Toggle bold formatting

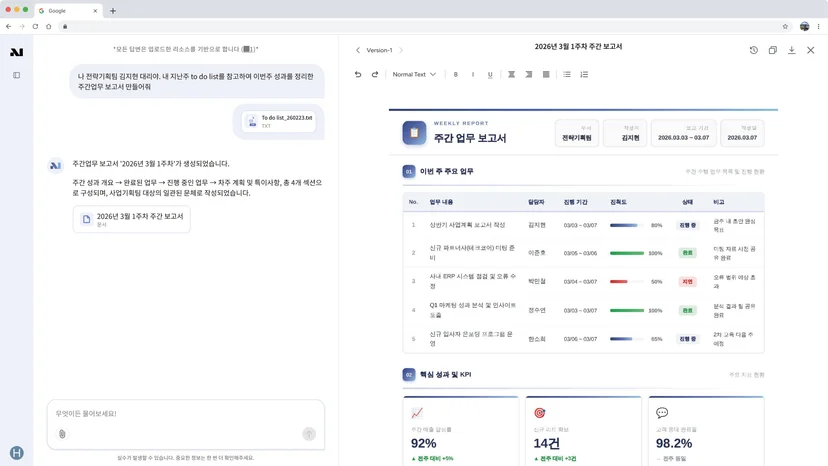(x=456, y=74)
